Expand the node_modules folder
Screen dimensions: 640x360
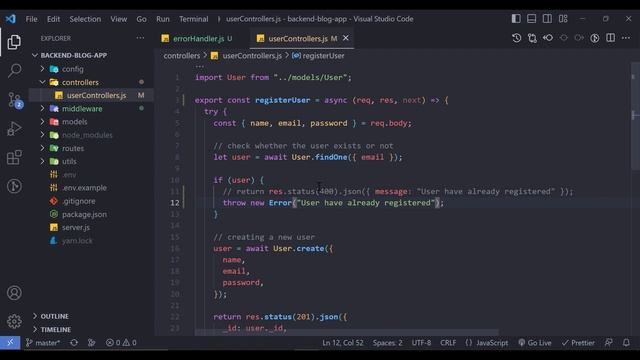coord(87,135)
